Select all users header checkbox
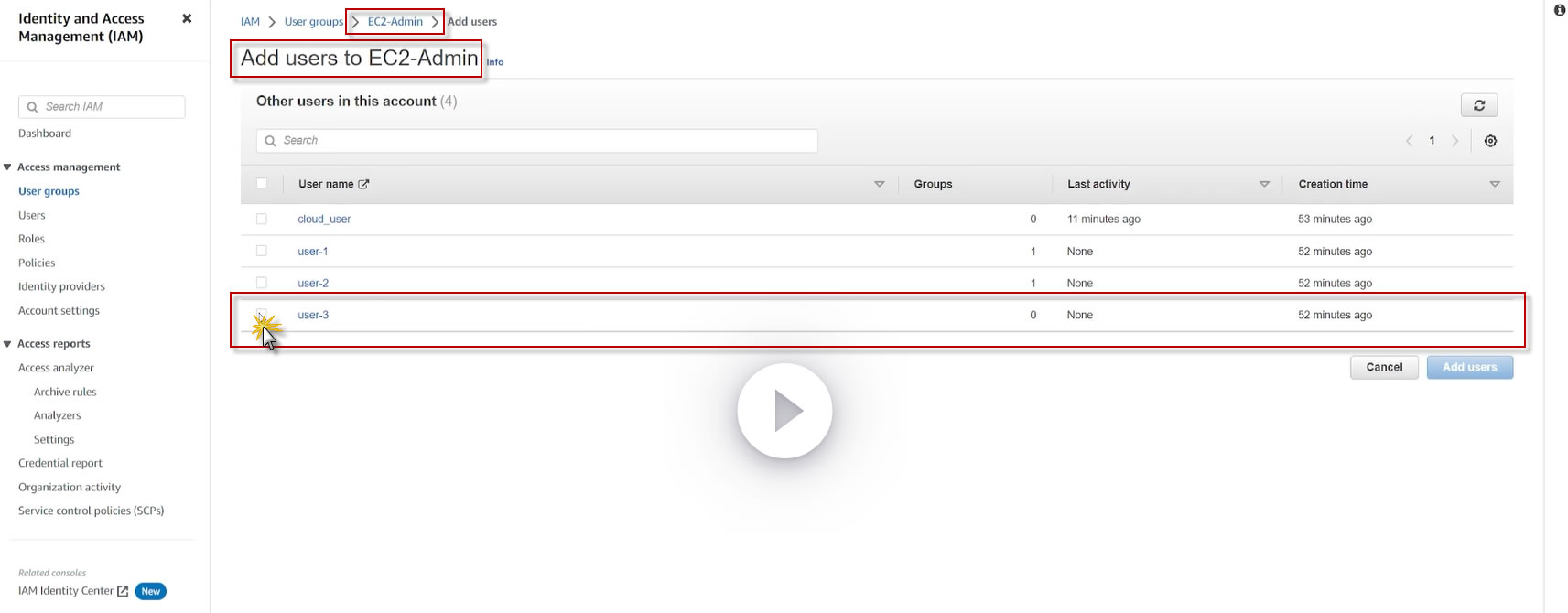The image size is (1568, 613). coord(262,184)
